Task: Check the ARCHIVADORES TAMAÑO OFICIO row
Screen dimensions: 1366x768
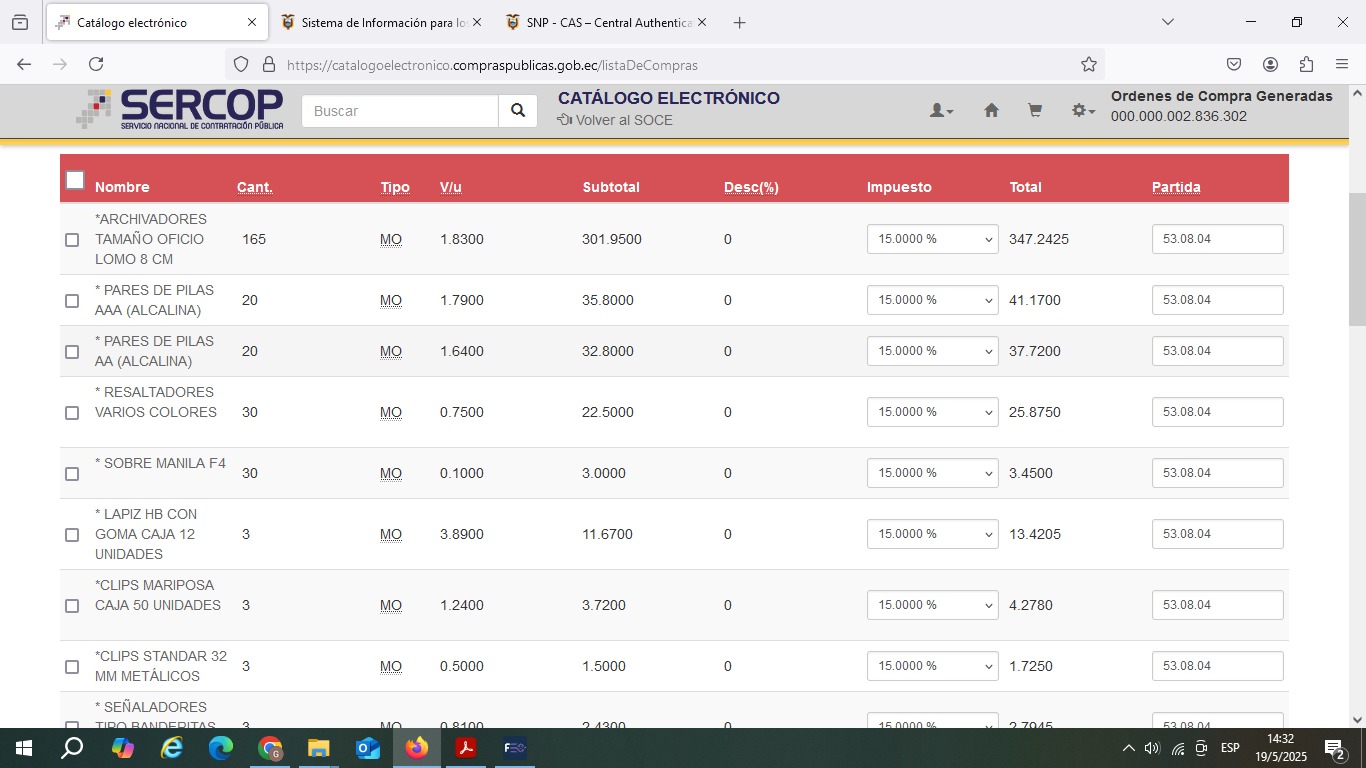Action: (x=72, y=240)
